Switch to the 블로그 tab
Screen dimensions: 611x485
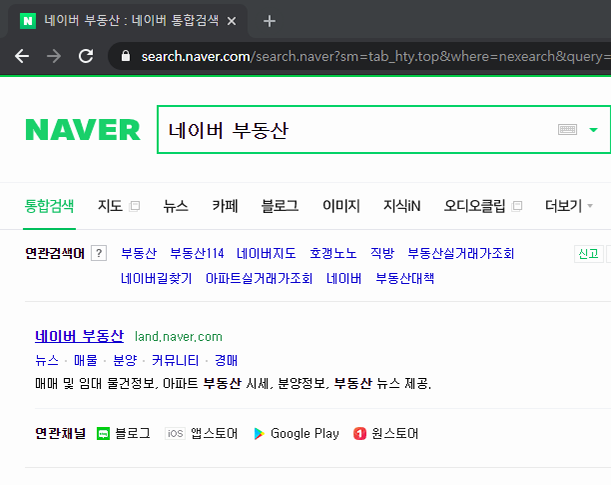tap(280, 206)
